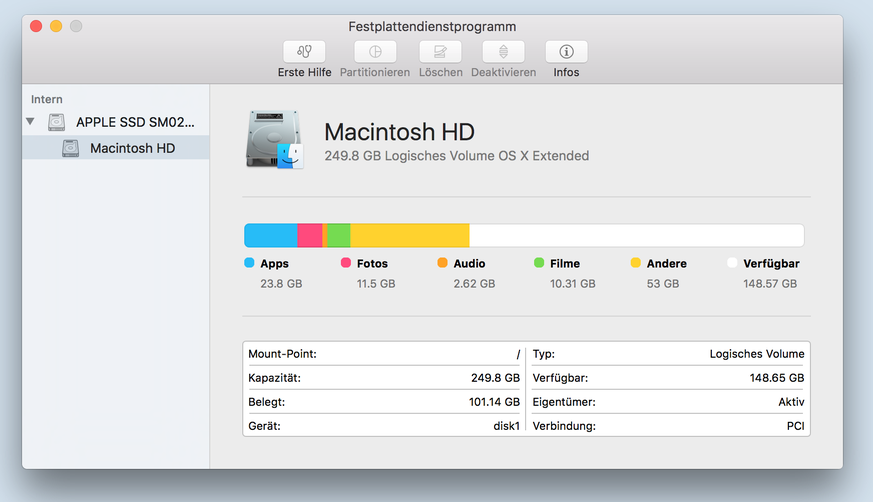Open the Infos toolbar button
The height and width of the screenshot is (502, 873).
566,52
